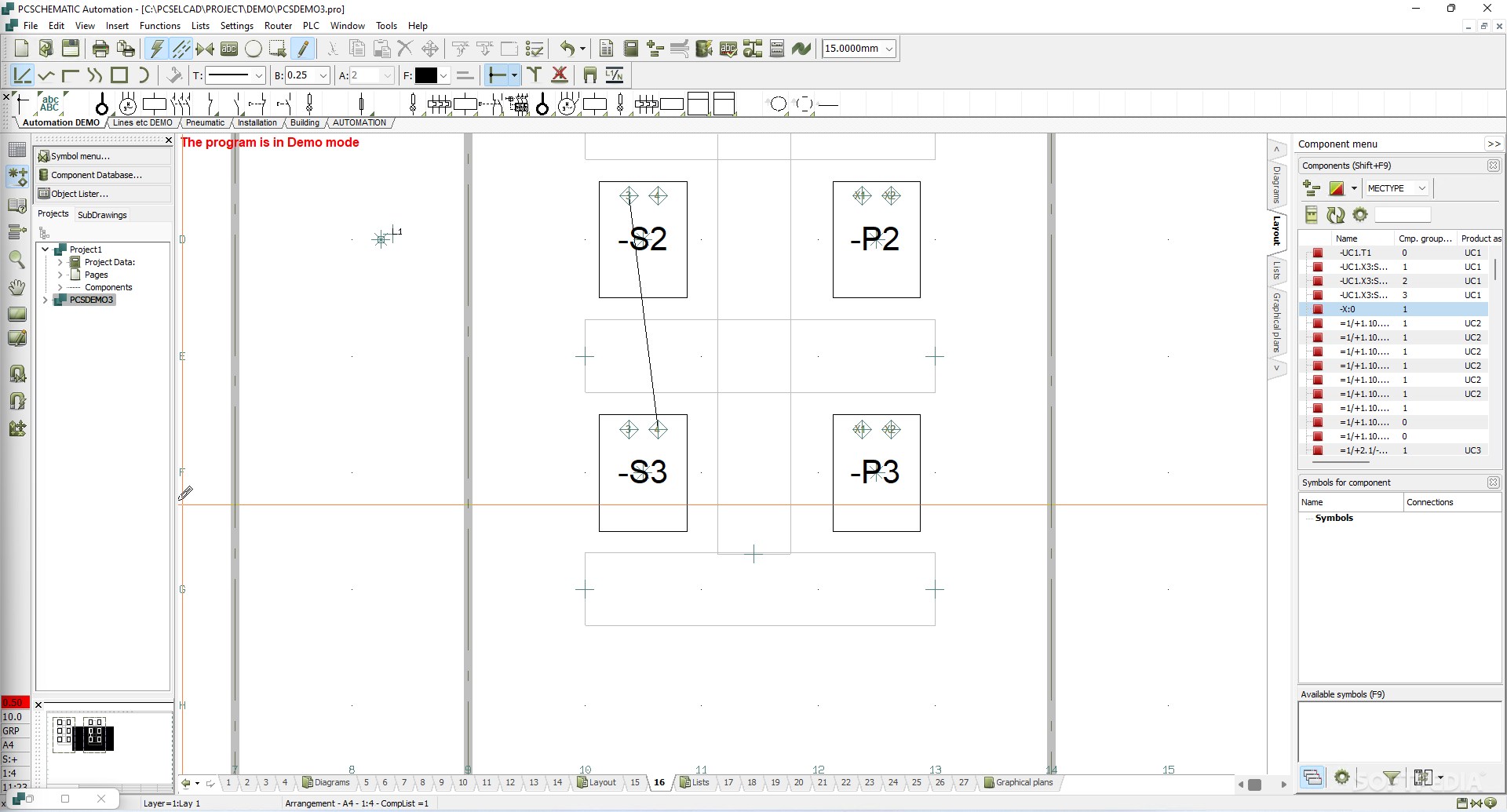The width and height of the screenshot is (1507, 812).
Task: Click the Symbol menu... button
Action: pos(103,156)
